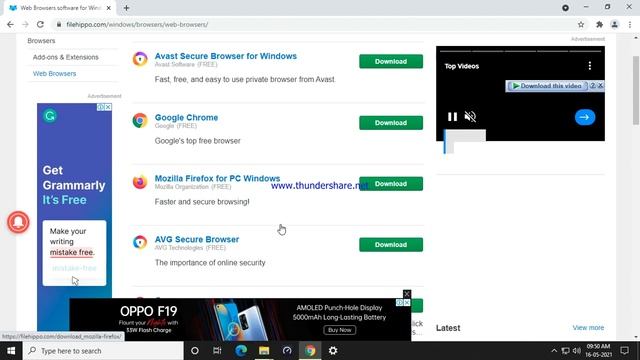Close the Download this video bar
The height and width of the screenshot is (360, 640).
[600, 86]
